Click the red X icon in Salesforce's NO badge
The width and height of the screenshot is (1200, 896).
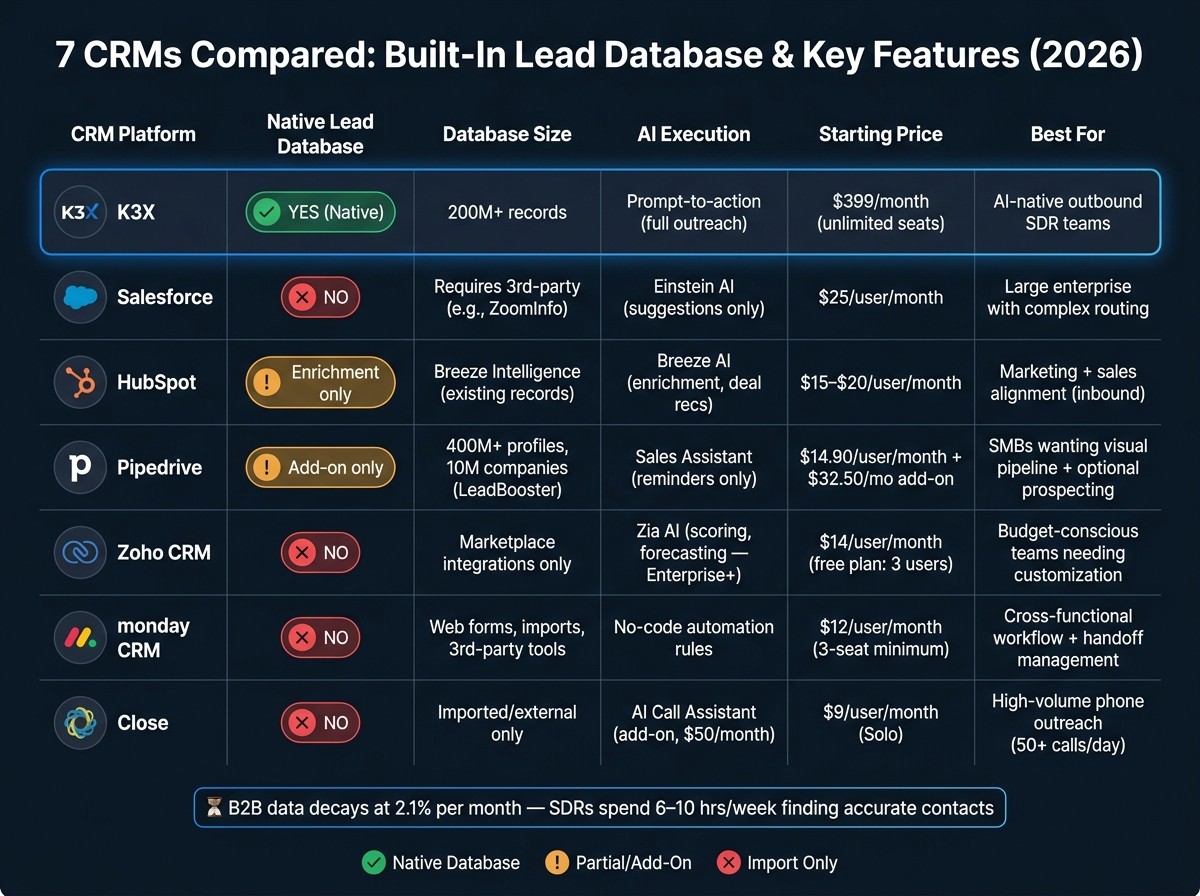(x=300, y=297)
